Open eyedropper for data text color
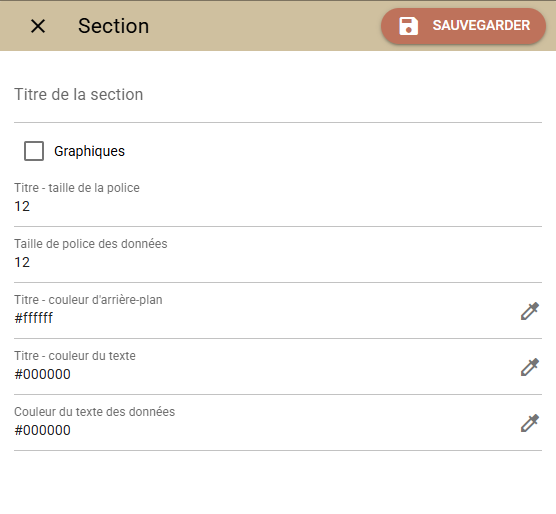This screenshot has height=514, width=556. 530,423
